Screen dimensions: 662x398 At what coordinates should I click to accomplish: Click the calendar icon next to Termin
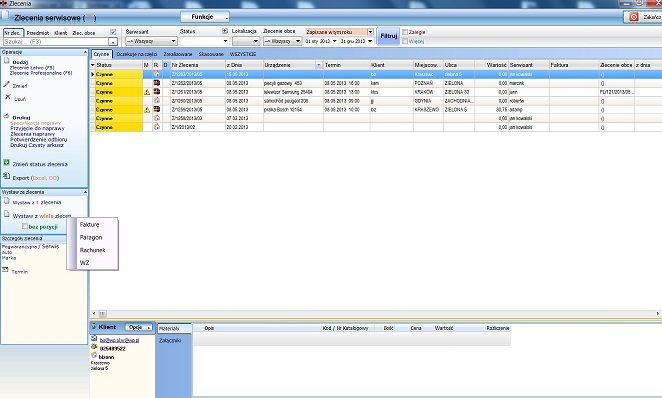[x=5, y=270]
